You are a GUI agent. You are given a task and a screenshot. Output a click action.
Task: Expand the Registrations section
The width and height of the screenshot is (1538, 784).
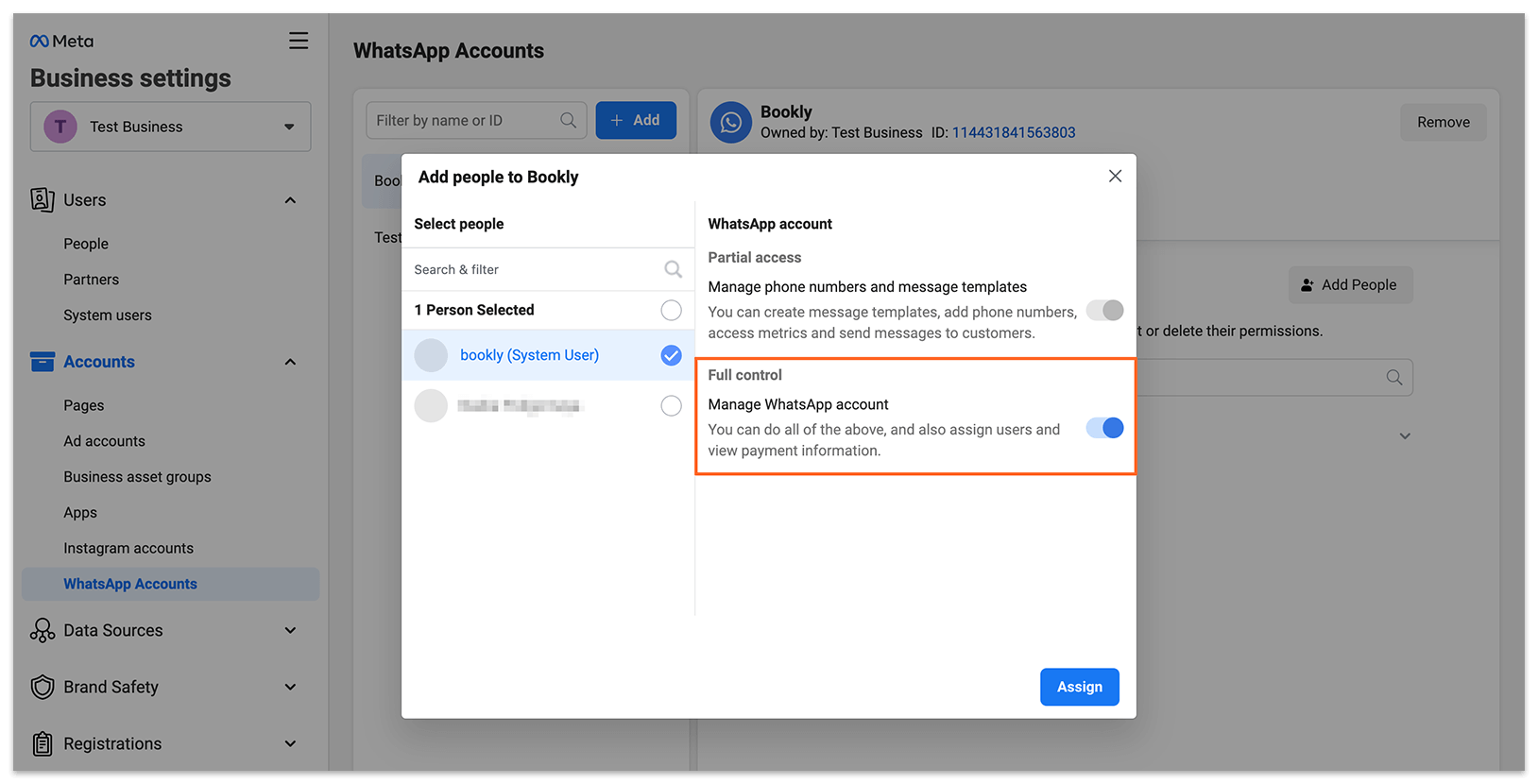point(290,743)
